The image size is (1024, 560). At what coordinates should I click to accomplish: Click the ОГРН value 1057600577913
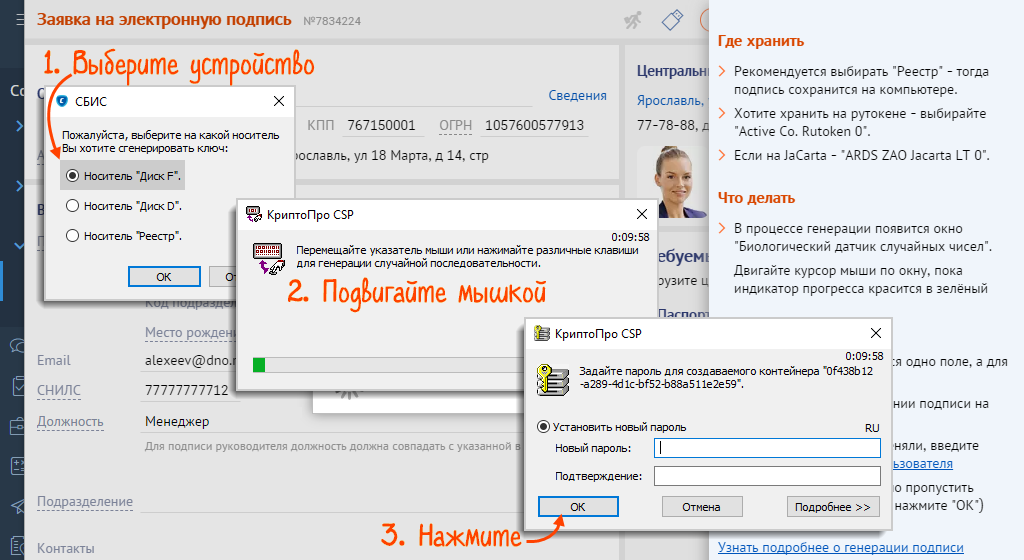coord(534,125)
